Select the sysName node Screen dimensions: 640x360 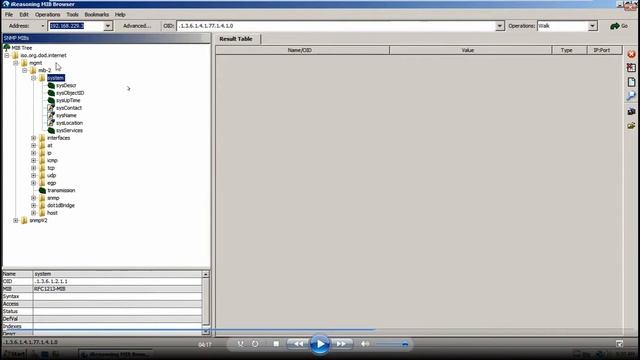66,116
